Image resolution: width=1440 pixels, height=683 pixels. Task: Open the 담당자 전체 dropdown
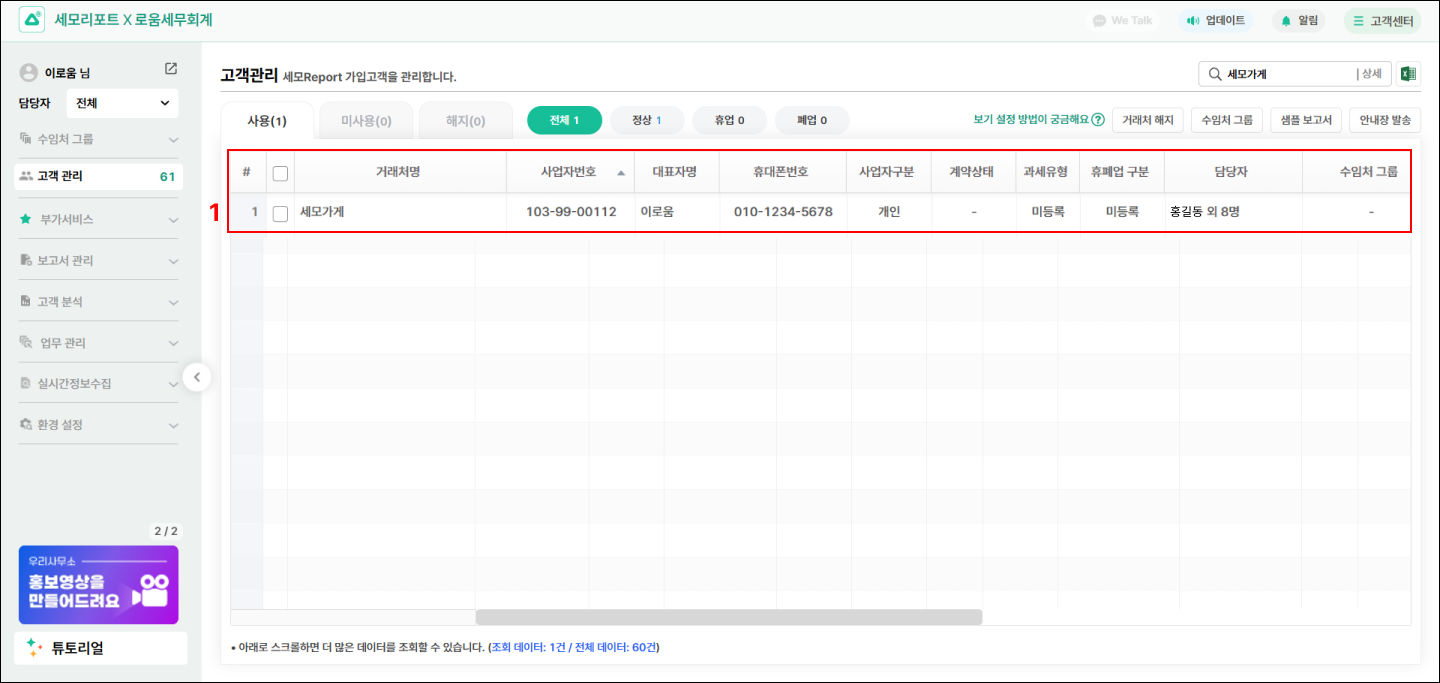pyautogui.click(x=122, y=103)
